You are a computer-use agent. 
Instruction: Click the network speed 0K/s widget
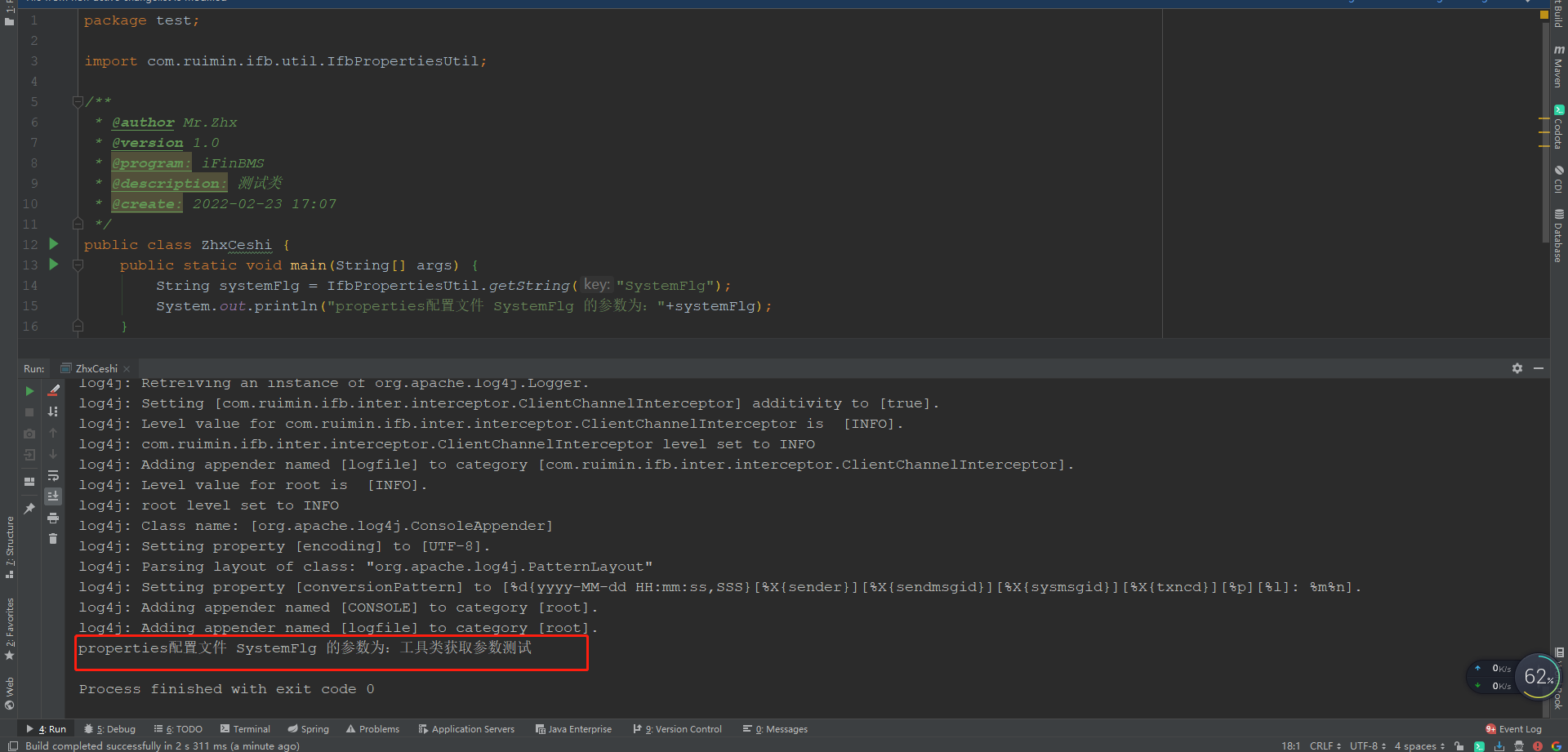point(1493,677)
